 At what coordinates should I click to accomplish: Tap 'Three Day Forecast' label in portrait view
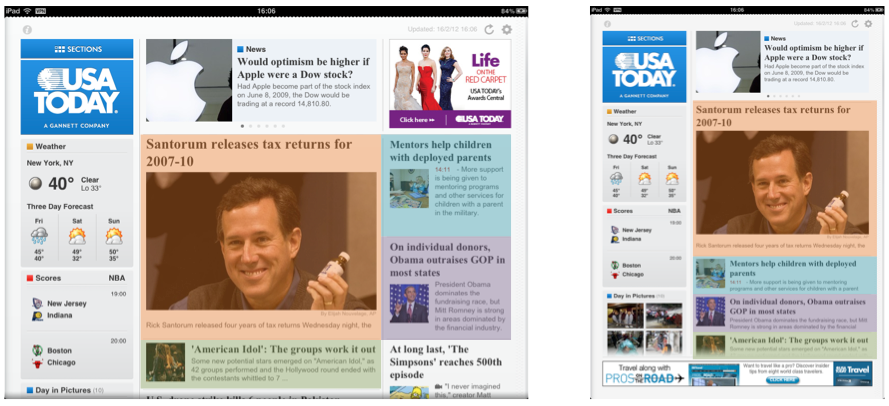tap(632, 156)
